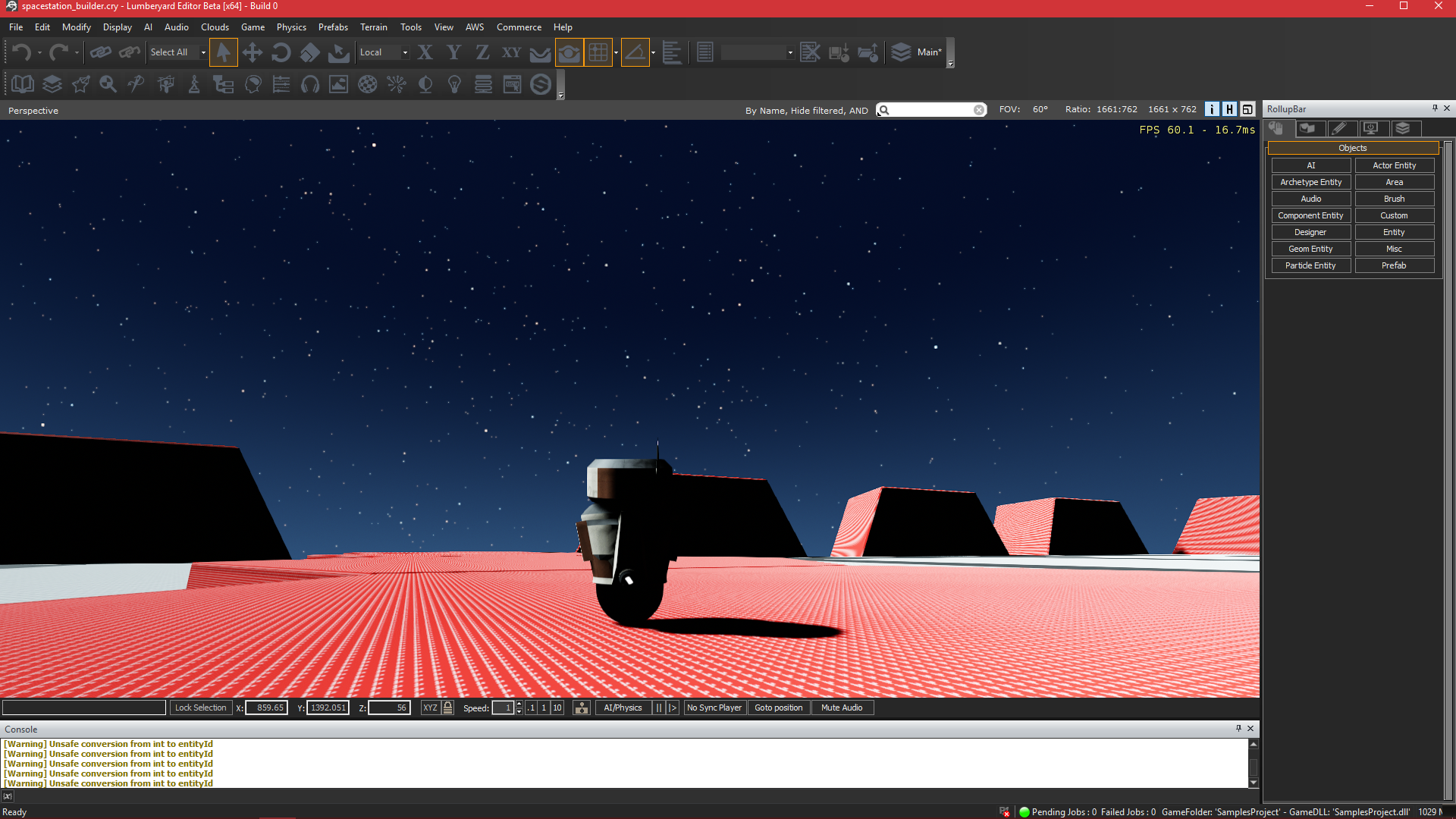Viewport: 1456px width, 819px height.
Task: Expand the Select All filter dropdown
Action: pyautogui.click(x=203, y=52)
